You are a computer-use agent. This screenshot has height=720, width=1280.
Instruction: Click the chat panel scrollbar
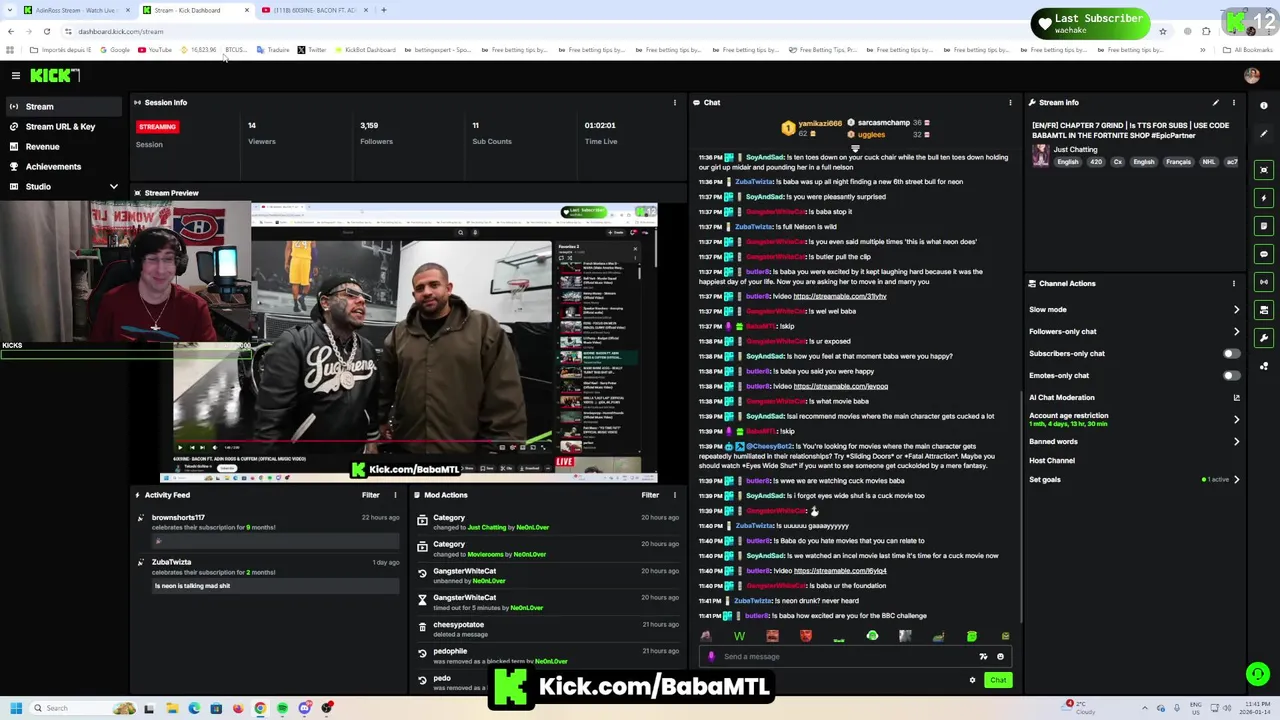[1020, 505]
